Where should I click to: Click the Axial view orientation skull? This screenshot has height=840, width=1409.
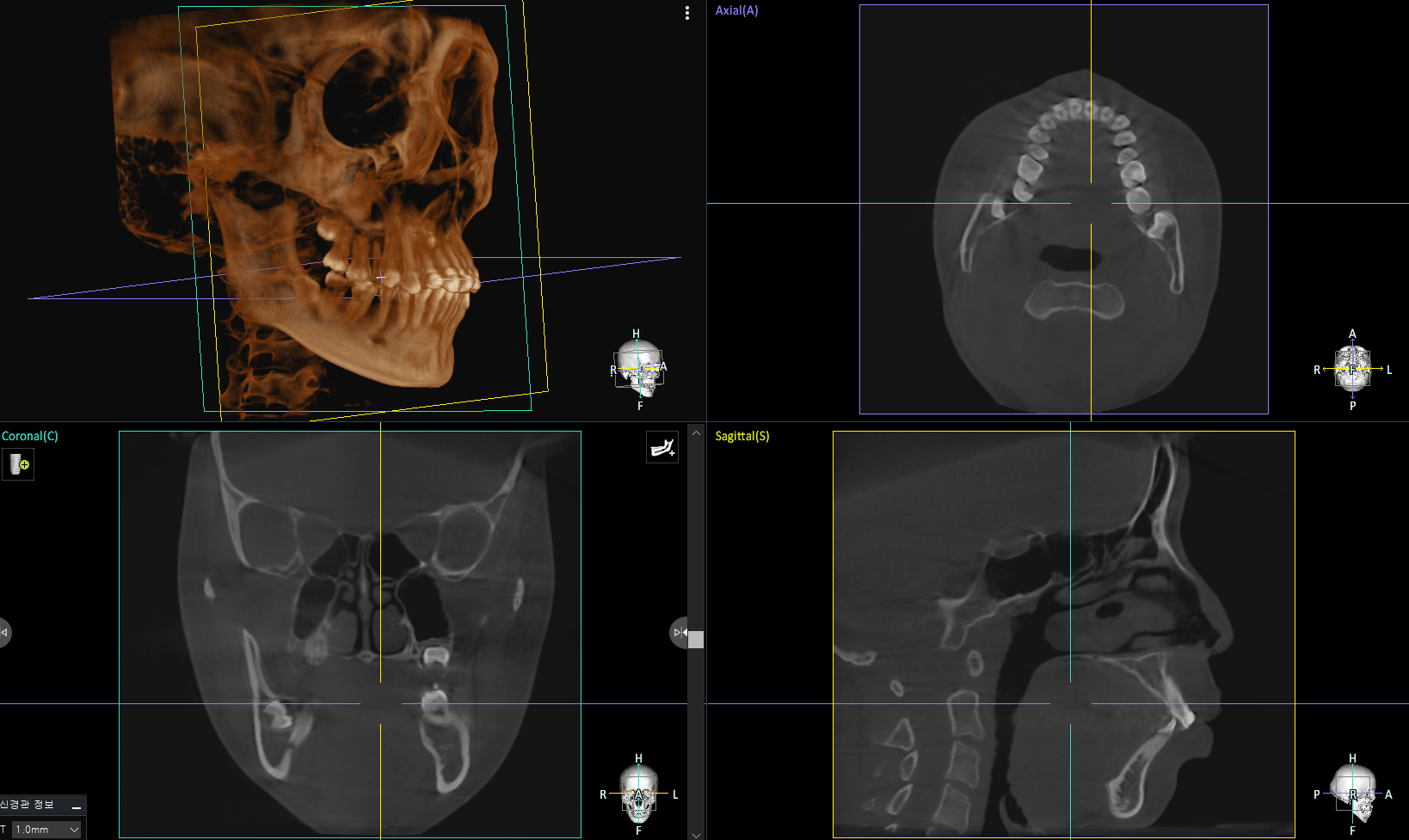click(x=1352, y=369)
